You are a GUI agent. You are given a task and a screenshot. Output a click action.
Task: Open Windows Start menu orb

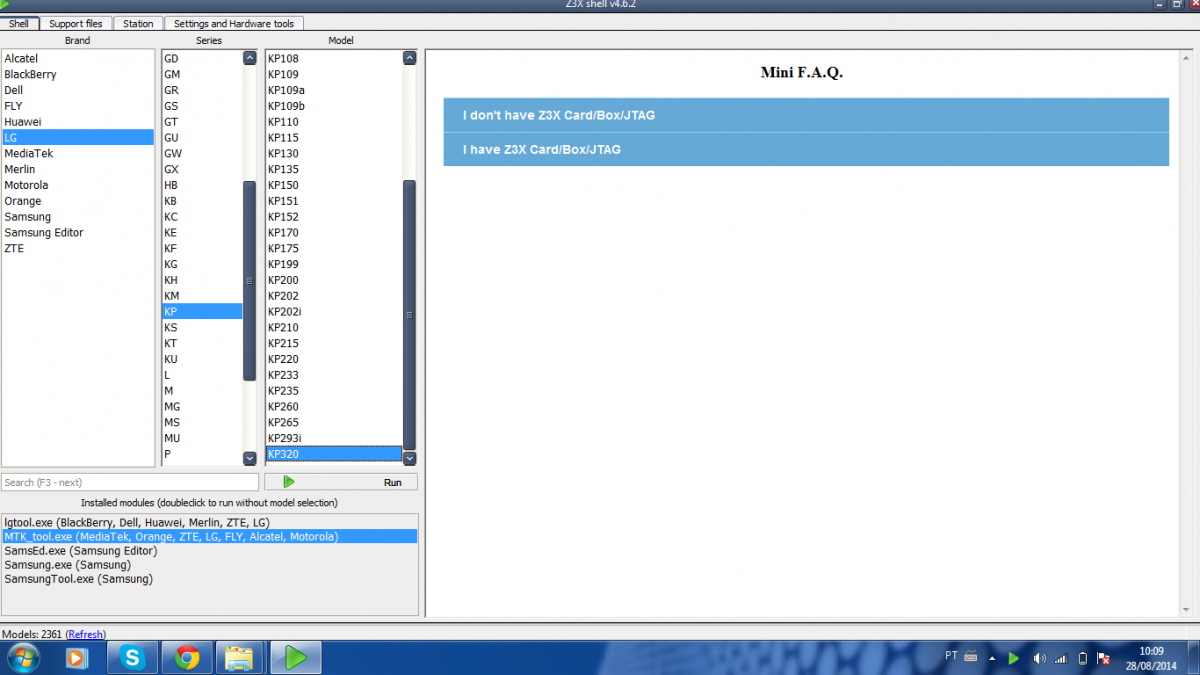[x=22, y=657]
